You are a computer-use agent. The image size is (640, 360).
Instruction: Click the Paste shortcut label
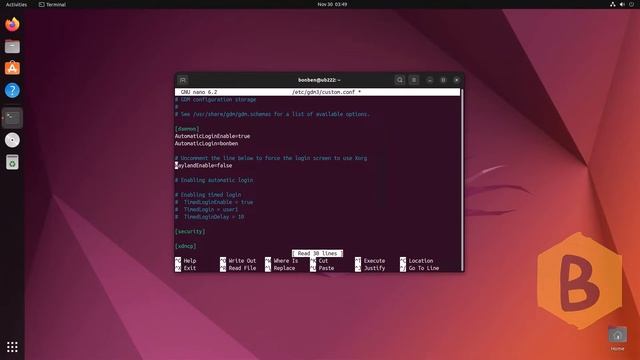point(326,268)
